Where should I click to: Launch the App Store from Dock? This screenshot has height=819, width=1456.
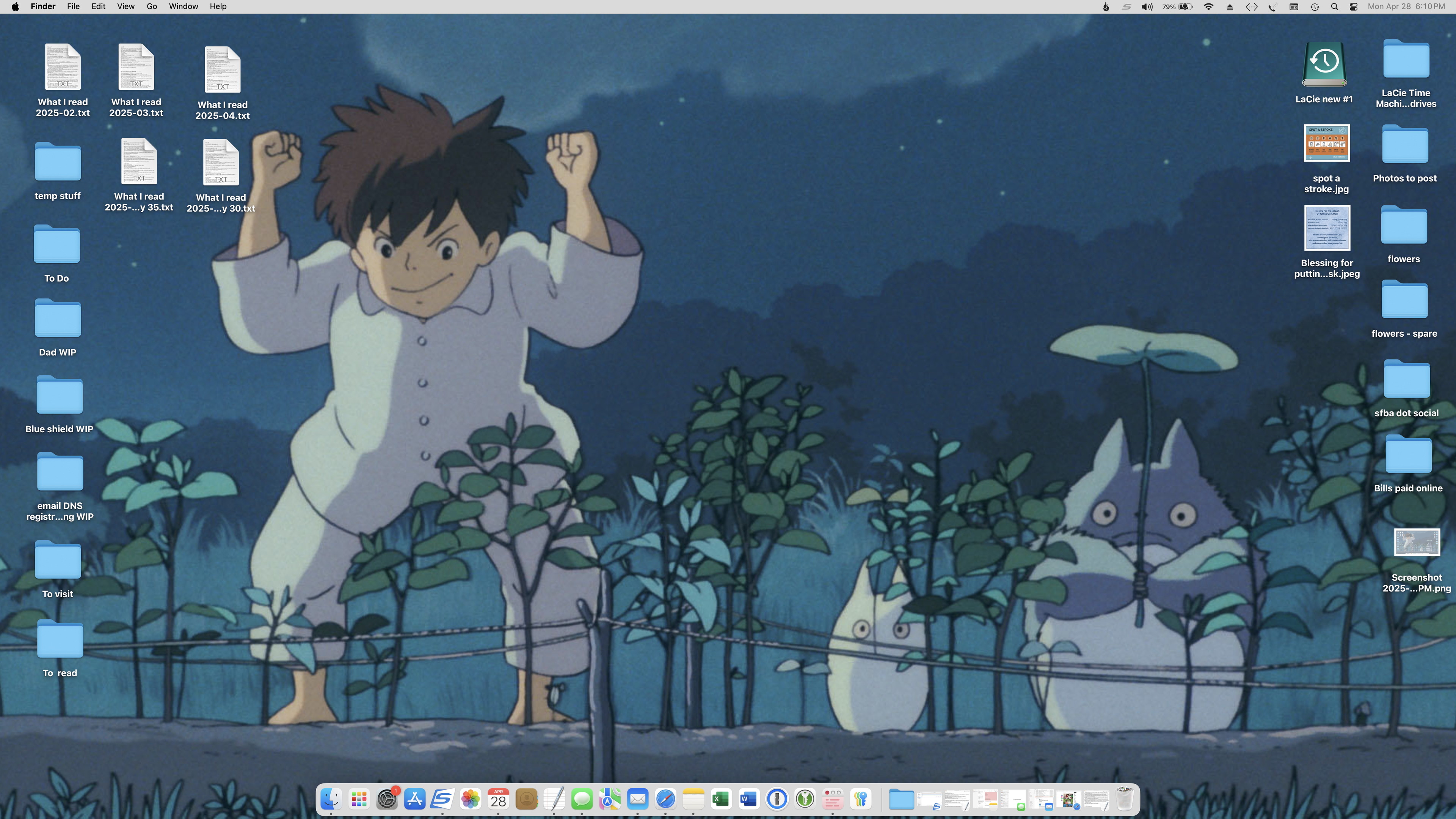415,799
